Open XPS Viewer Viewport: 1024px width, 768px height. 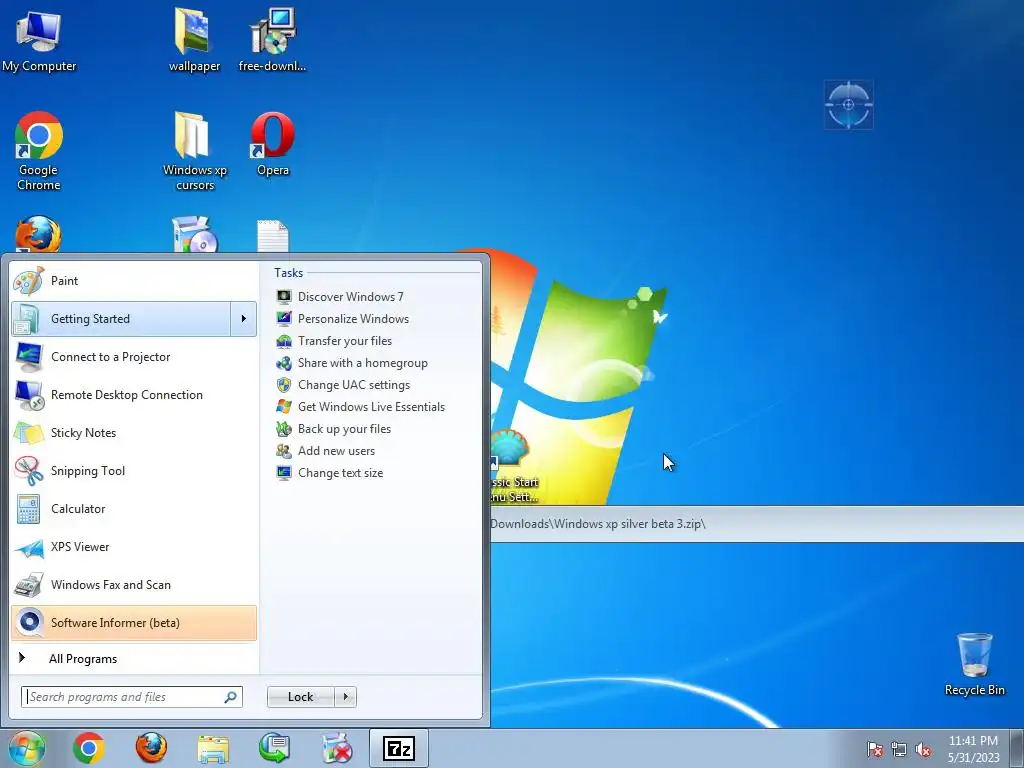pyautogui.click(x=134, y=547)
